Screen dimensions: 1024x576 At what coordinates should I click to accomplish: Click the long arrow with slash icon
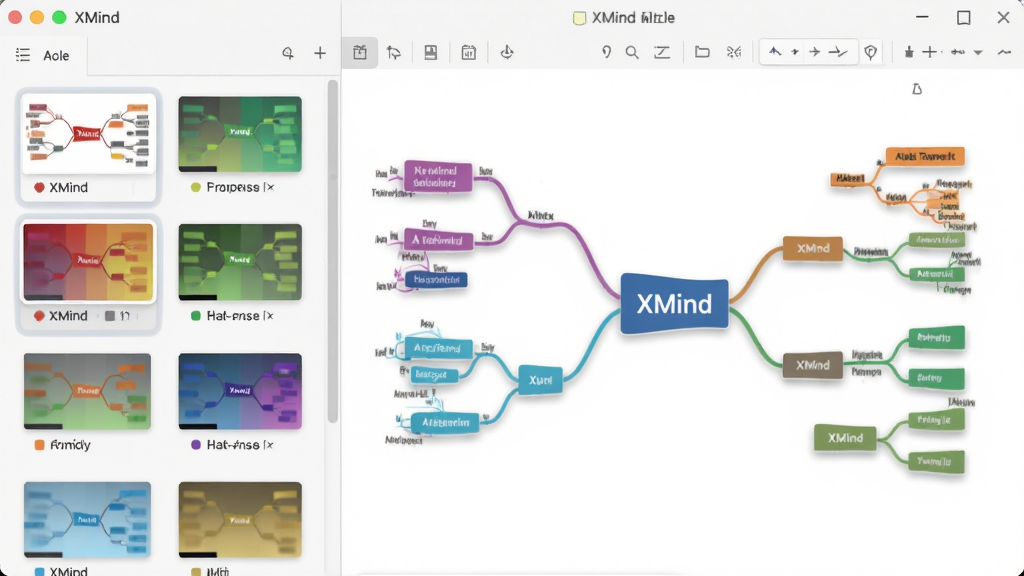coord(838,52)
